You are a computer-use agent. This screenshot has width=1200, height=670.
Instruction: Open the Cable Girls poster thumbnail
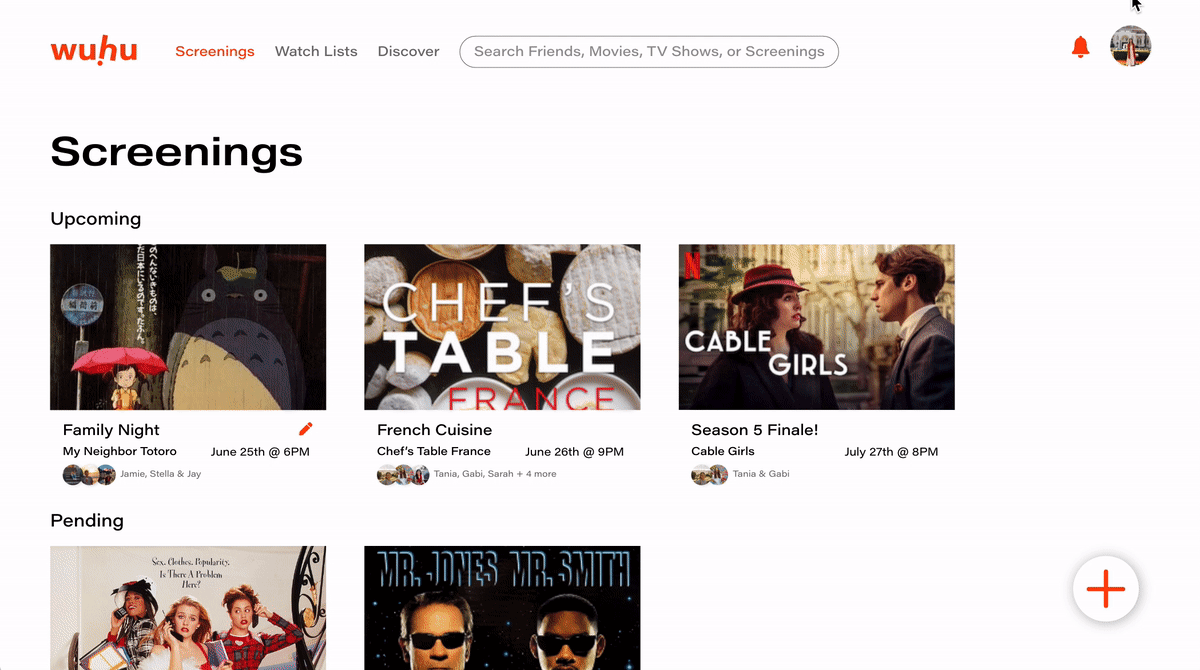tap(816, 327)
